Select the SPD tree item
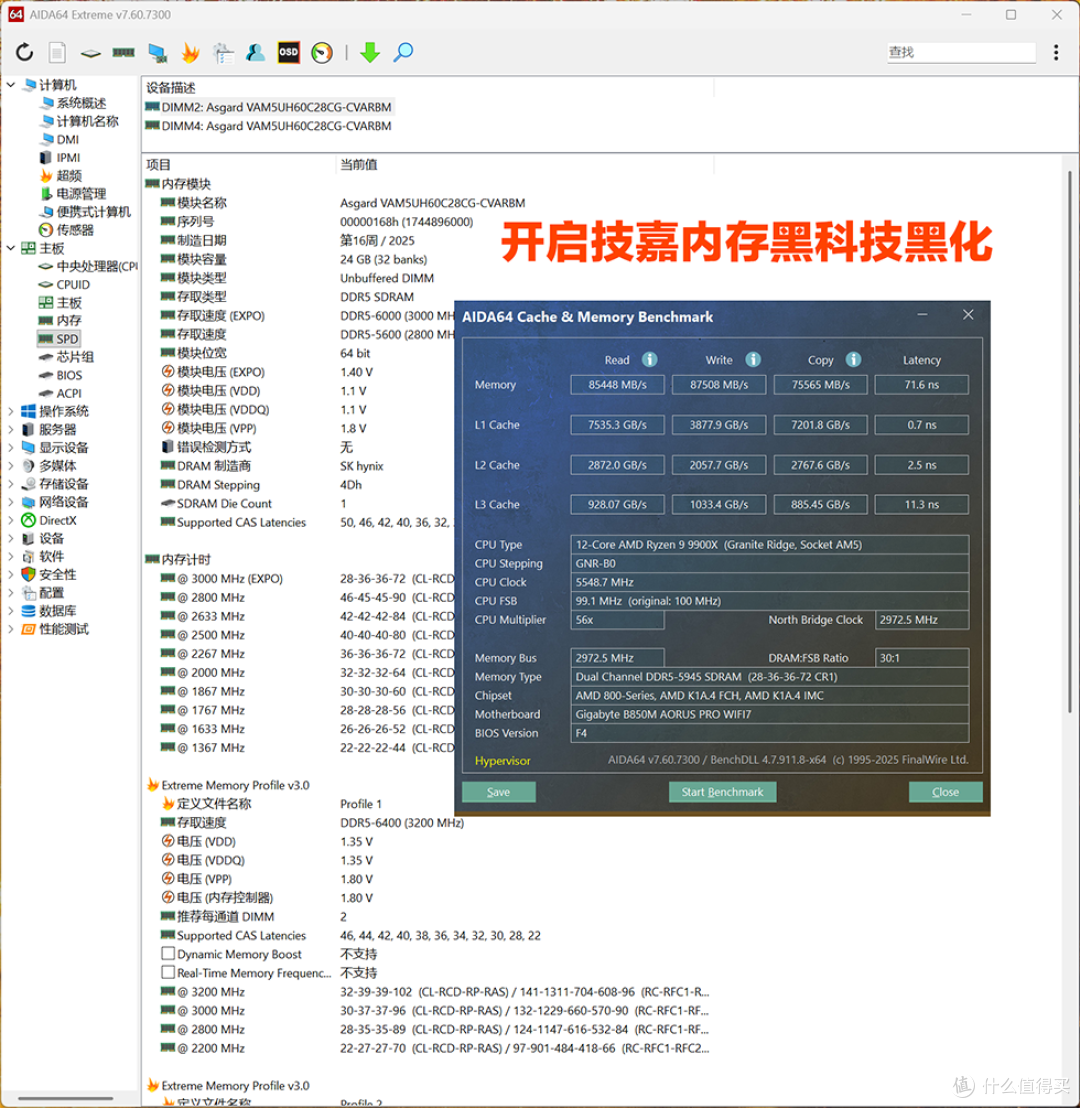 59,338
